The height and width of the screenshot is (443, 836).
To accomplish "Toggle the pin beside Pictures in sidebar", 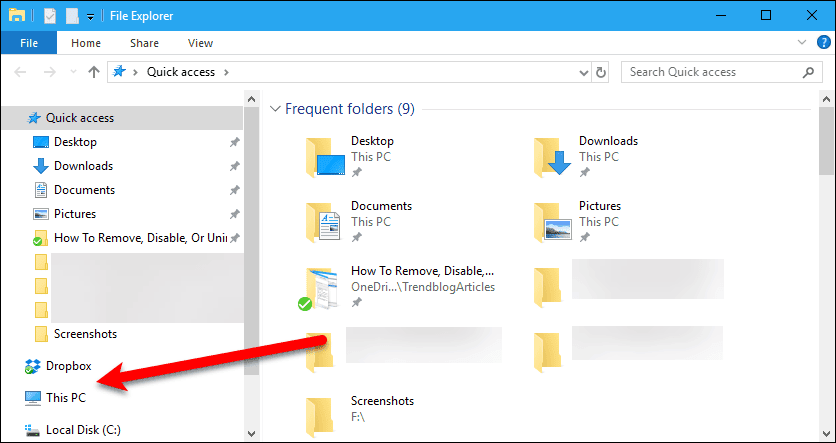I will pyautogui.click(x=234, y=214).
